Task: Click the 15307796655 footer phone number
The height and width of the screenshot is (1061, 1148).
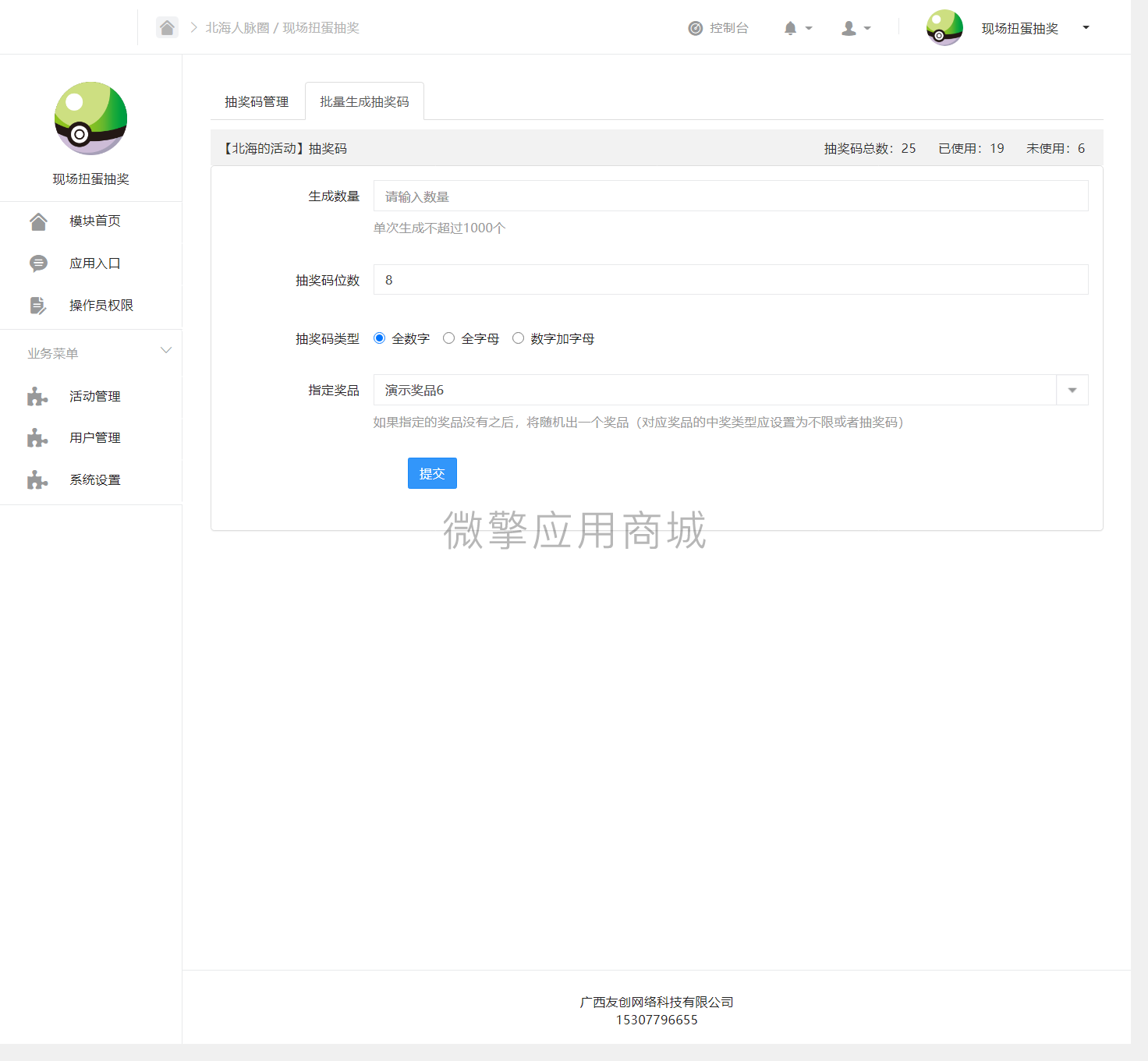Action: [x=657, y=1020]
